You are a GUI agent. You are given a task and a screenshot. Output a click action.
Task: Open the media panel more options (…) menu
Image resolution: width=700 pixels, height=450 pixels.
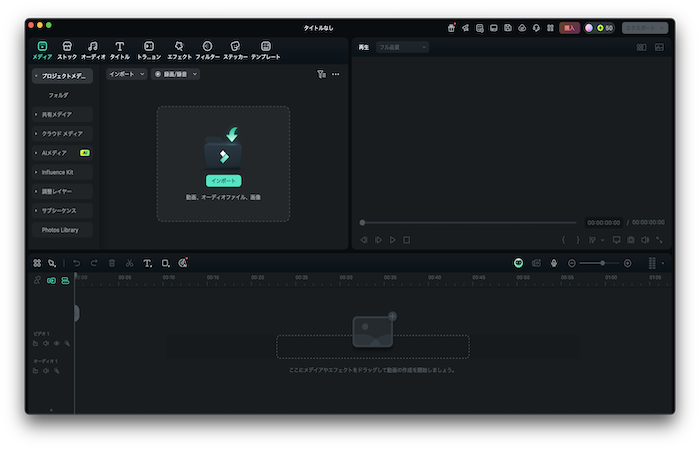tap(336, 74)
